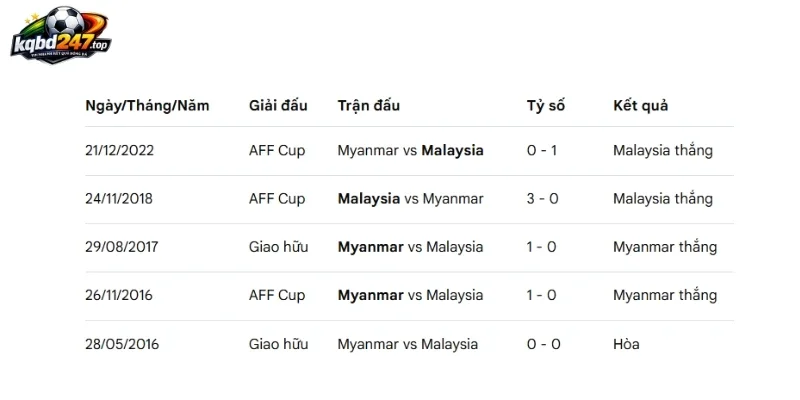Click the Trận đấu column header
The height and width of the screenshot is (400, 800).
(x=368, y=106)
